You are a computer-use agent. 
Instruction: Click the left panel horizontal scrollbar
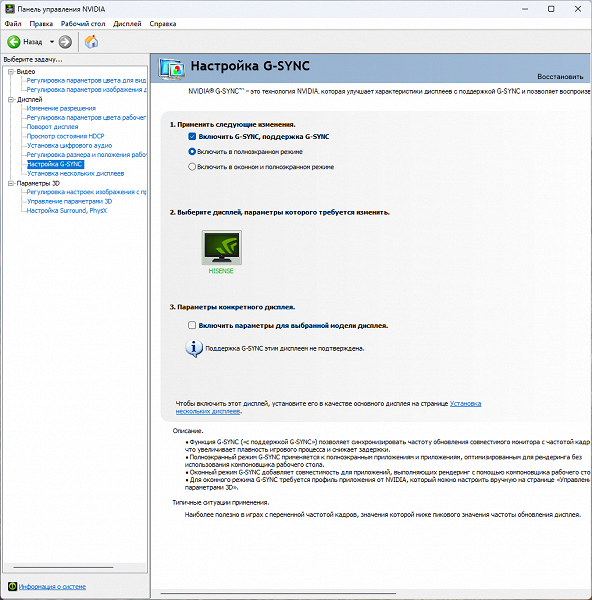coord(63,567)
